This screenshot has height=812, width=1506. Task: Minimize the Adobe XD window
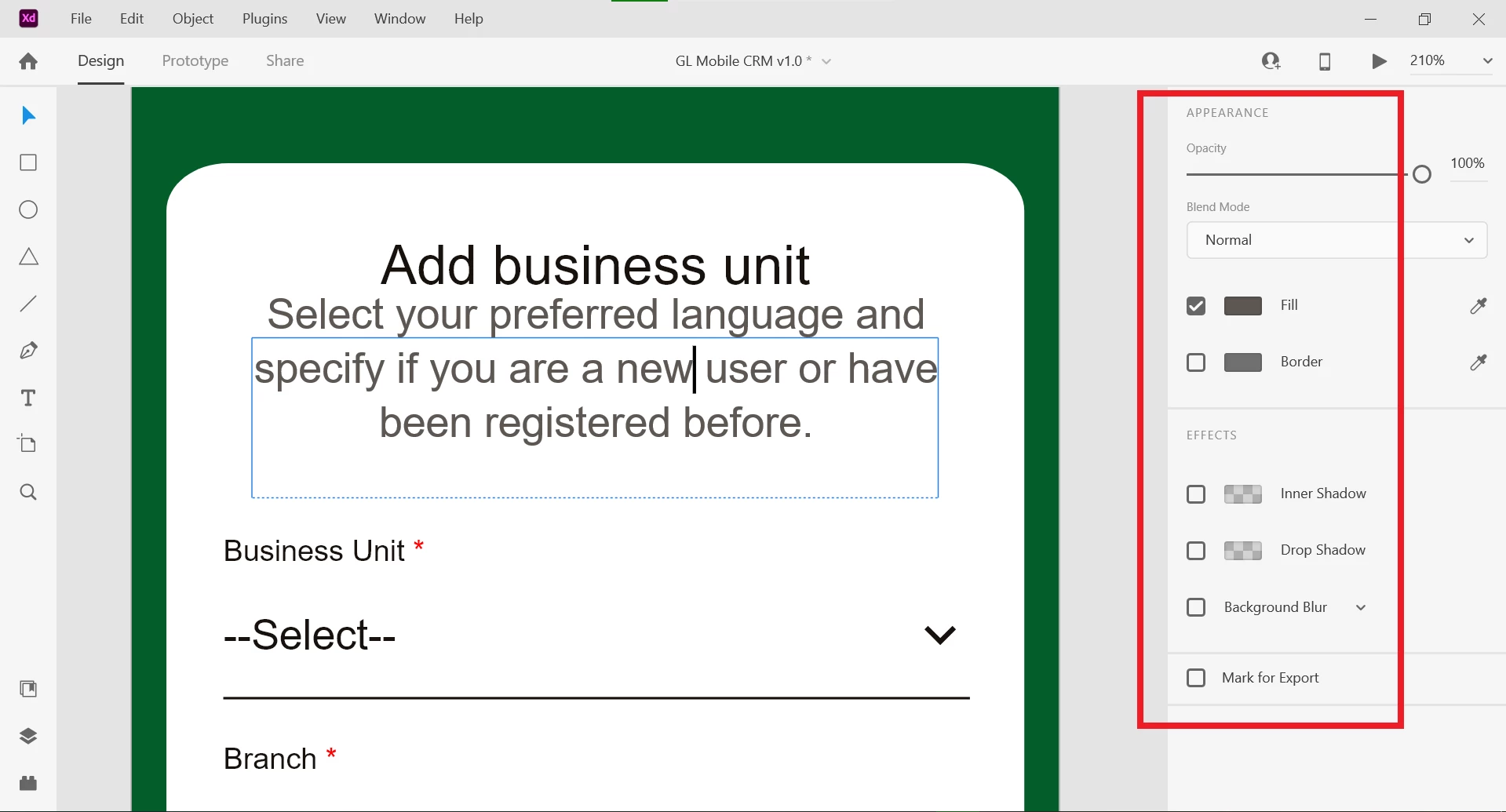coord(1371,19)
